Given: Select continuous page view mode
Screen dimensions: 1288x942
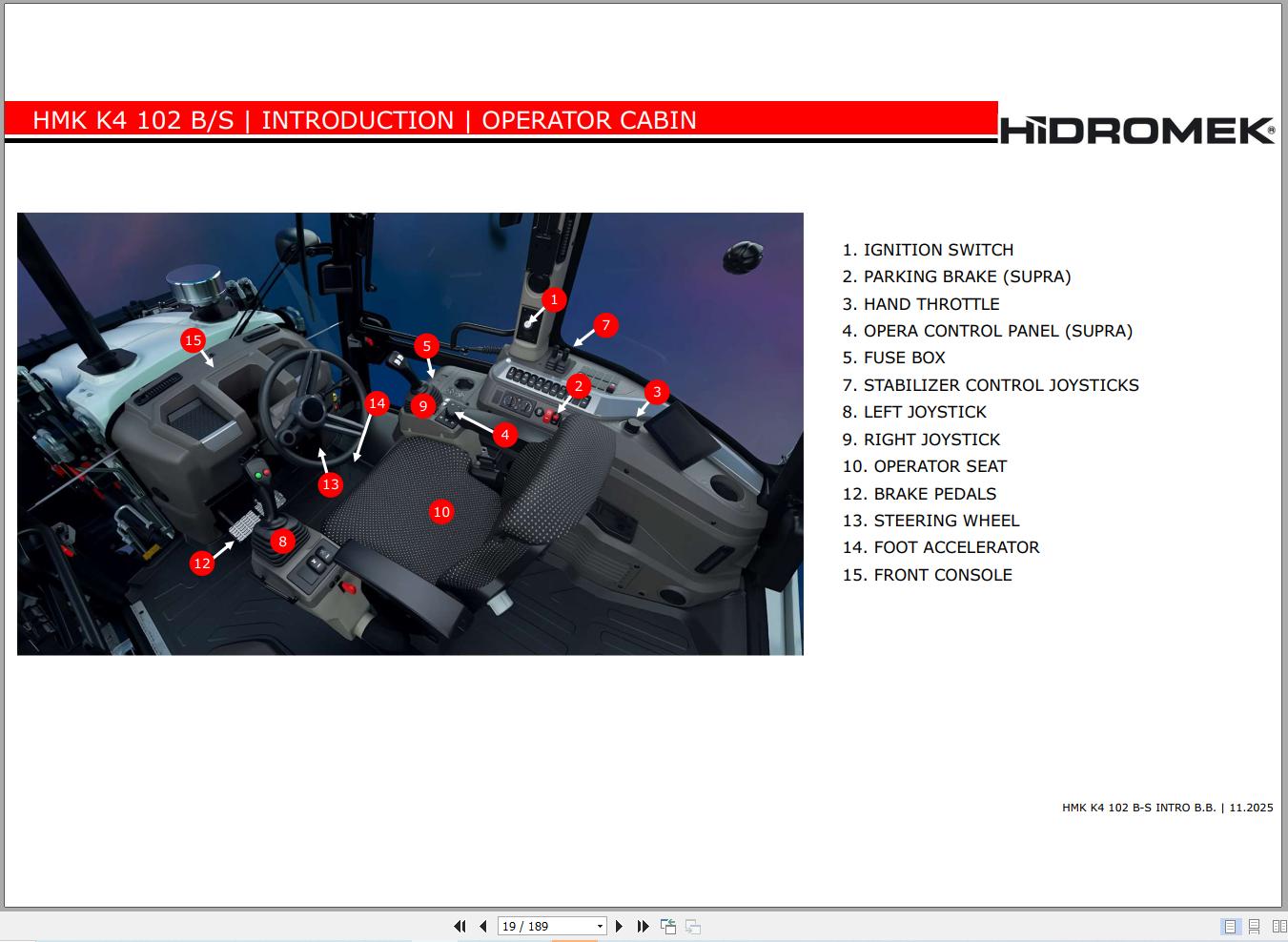Looking at the screenshot, I should coord(1255,926).
